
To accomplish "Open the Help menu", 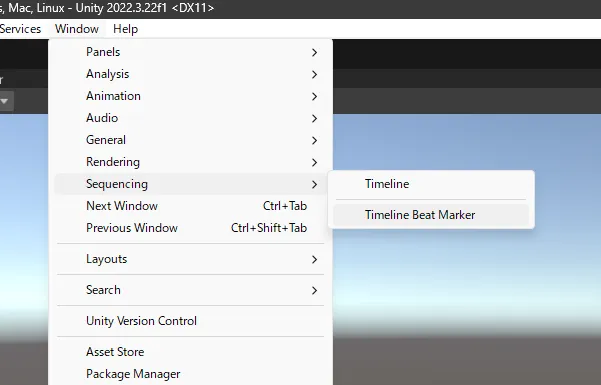I will tap(125, 29).
